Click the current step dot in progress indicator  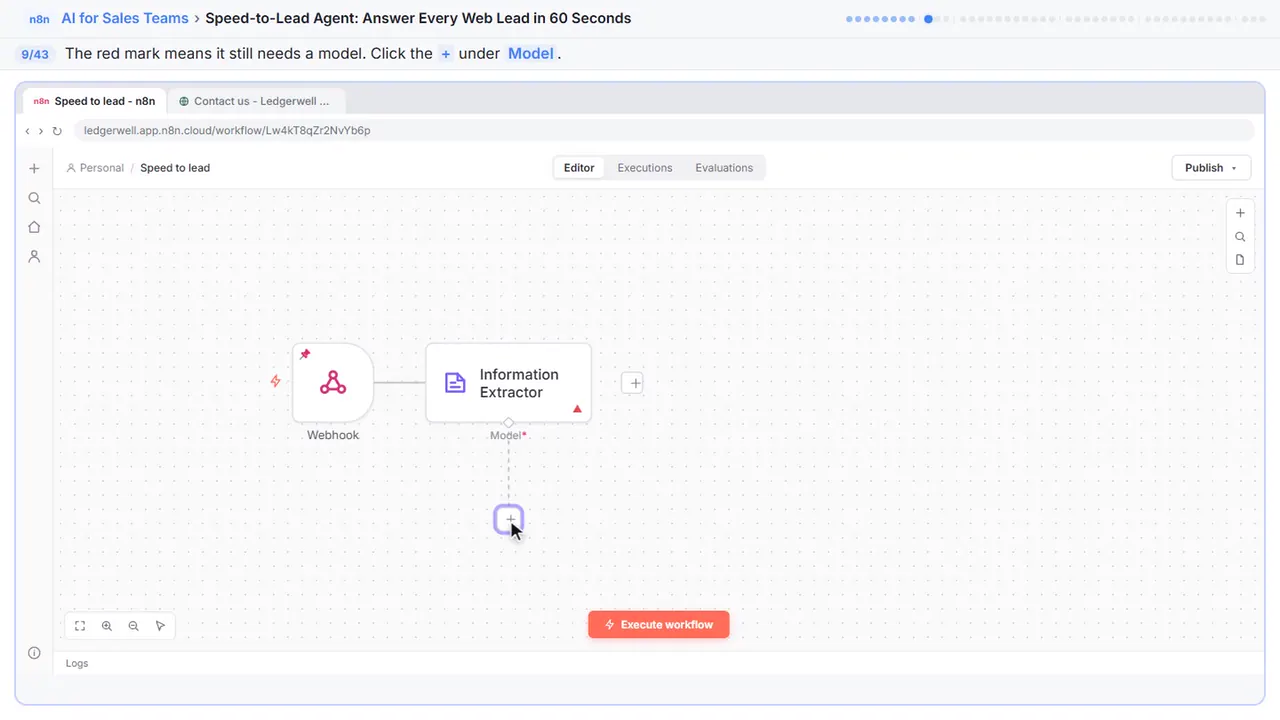(929, 18)
